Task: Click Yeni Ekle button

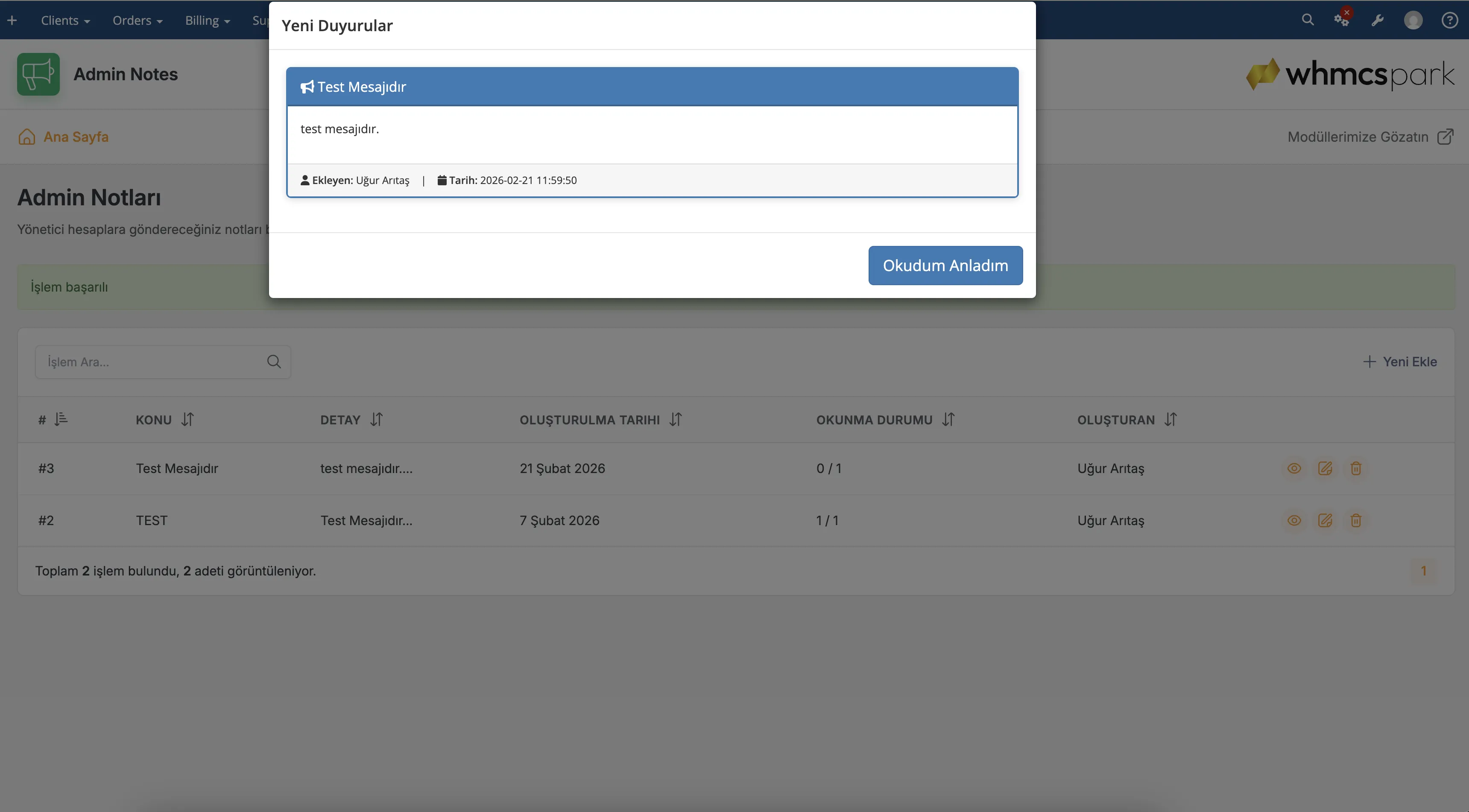Action: pos(1399,362)
